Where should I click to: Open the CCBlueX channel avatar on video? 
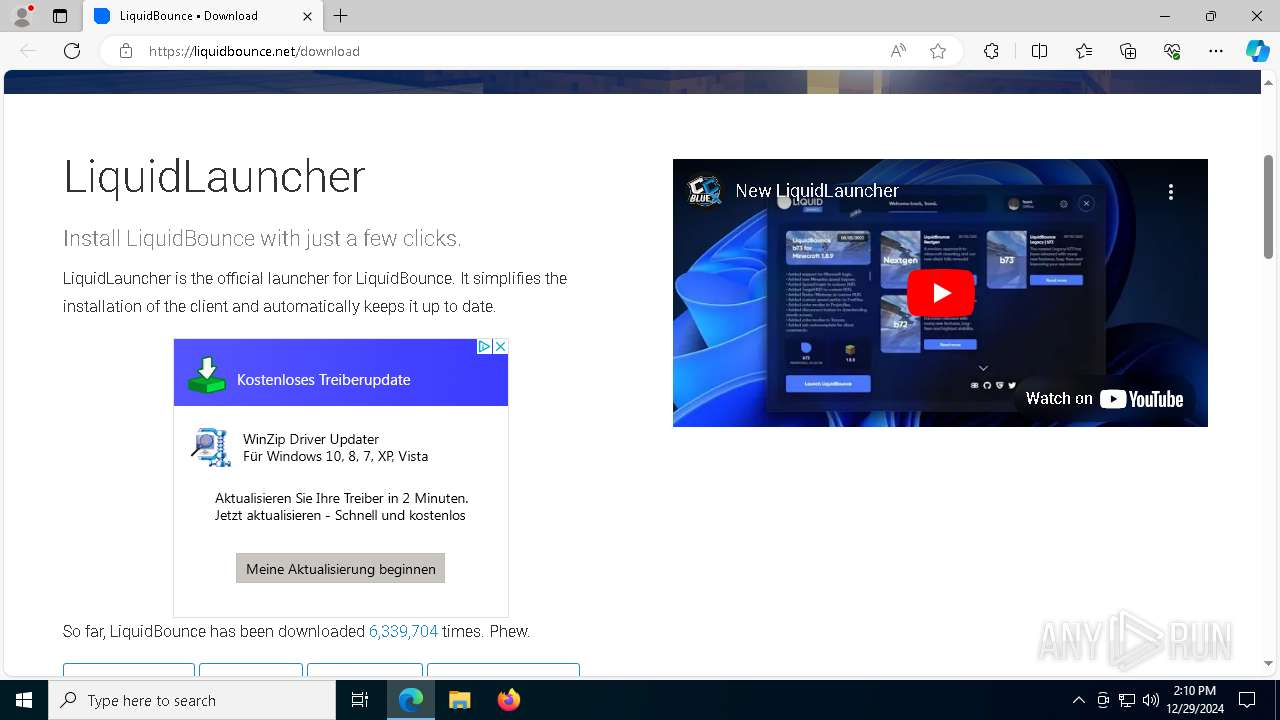pos(705,191)
